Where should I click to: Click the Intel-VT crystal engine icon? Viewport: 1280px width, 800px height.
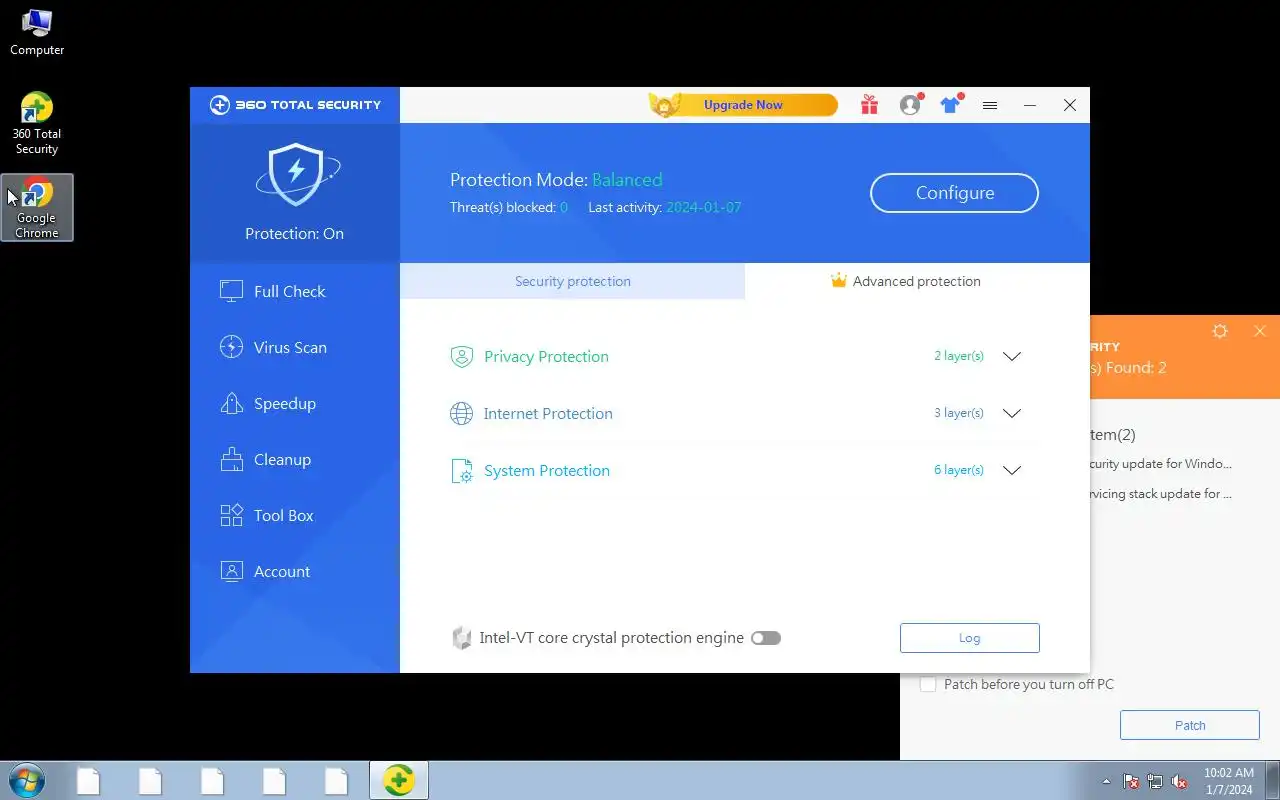(x=462, y=638)
